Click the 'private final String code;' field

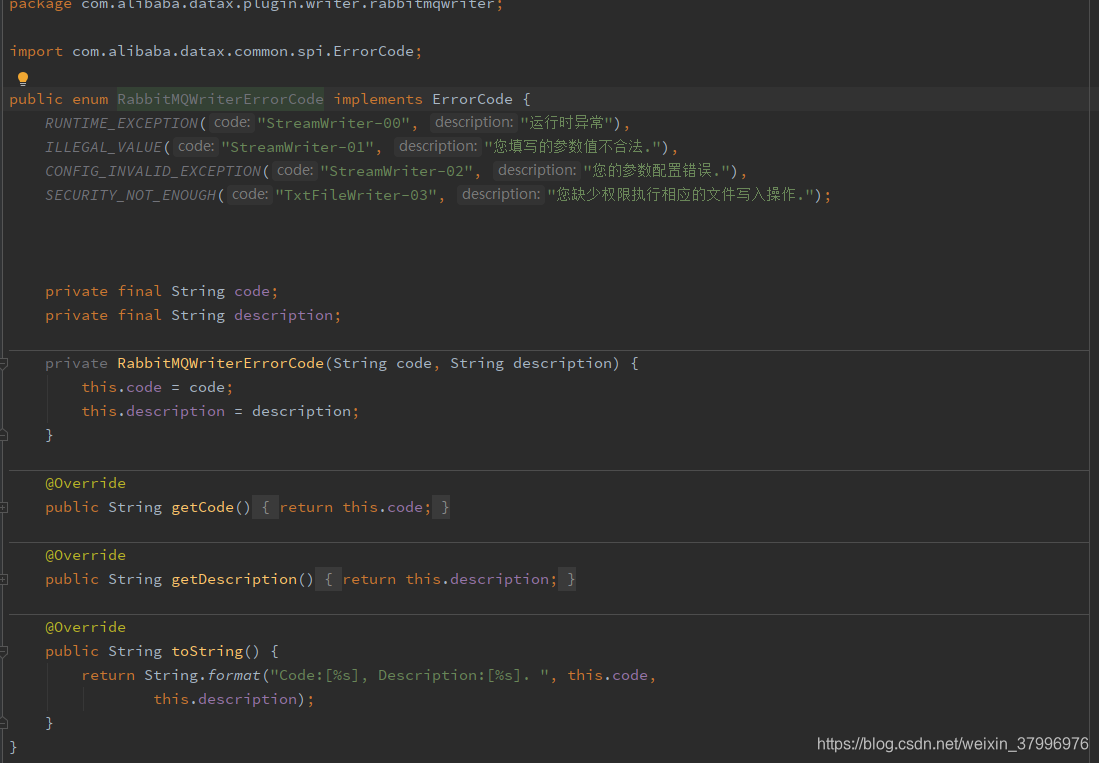pyautogui.click(x=161, y=291)
